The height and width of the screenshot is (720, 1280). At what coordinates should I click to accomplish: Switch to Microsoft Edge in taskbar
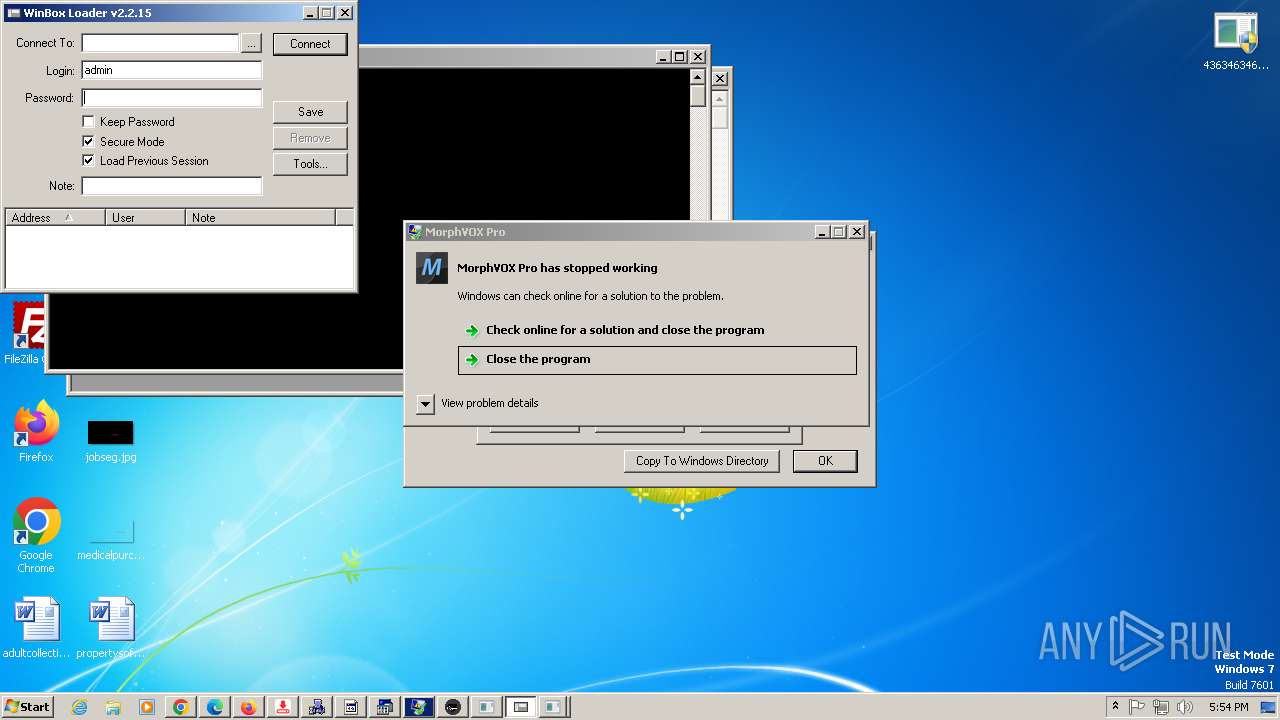point(215,707)
